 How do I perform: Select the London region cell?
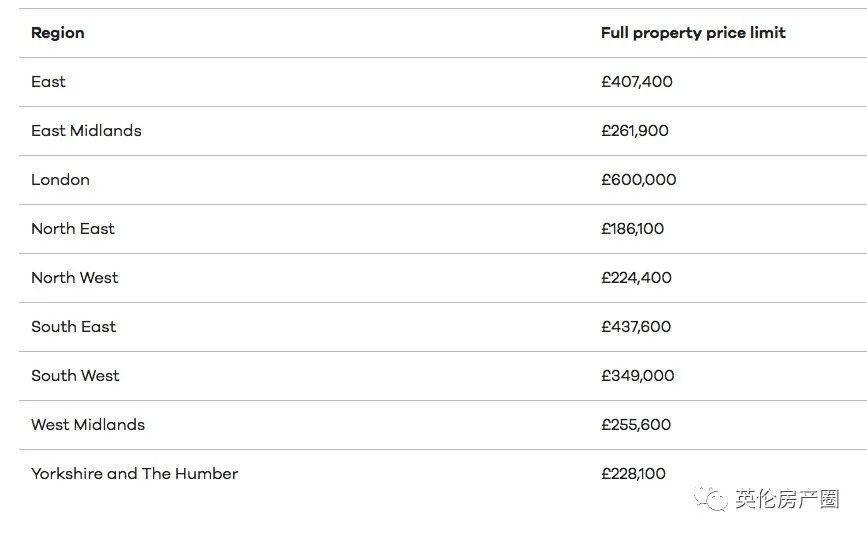click(x=60, y=180)
